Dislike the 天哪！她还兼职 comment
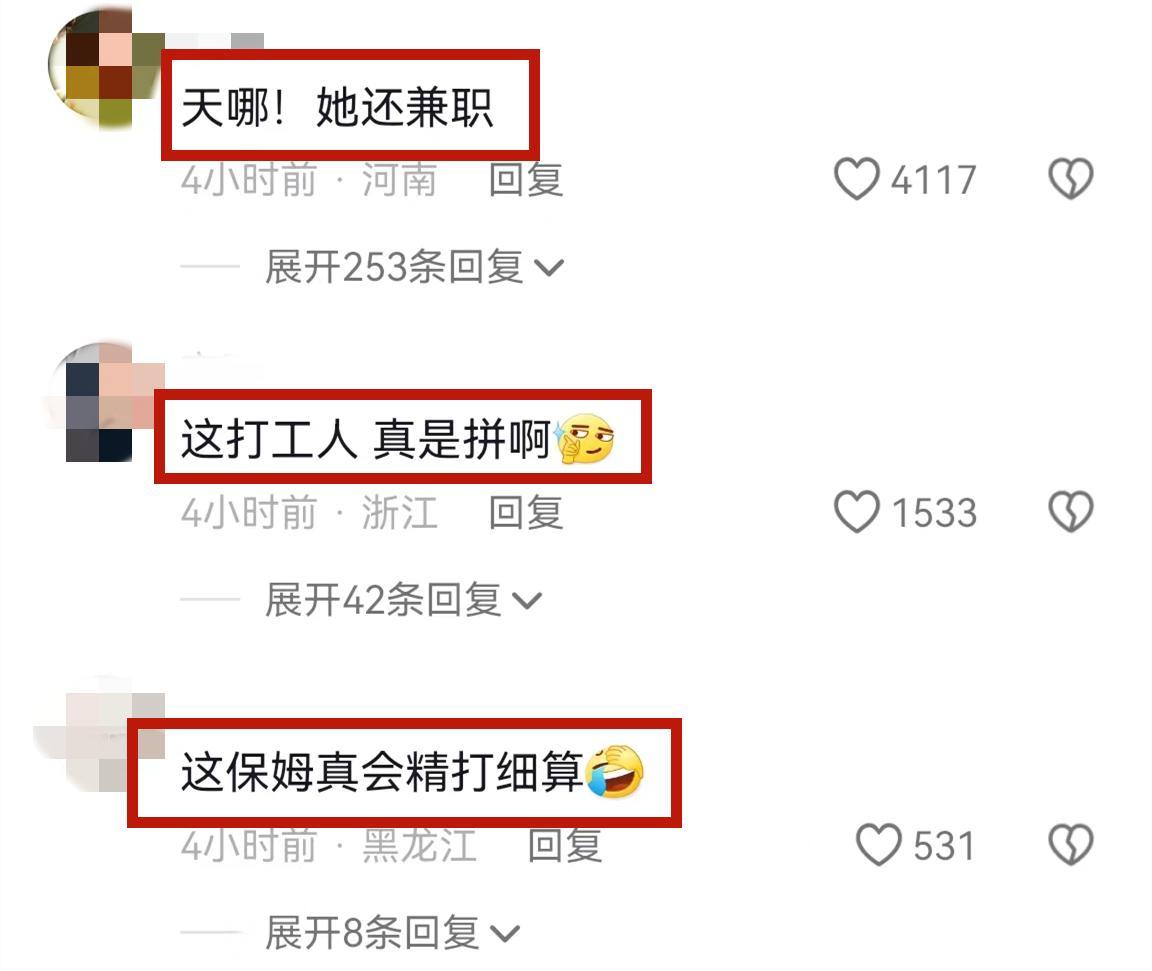 click(x=1070, y=178)
